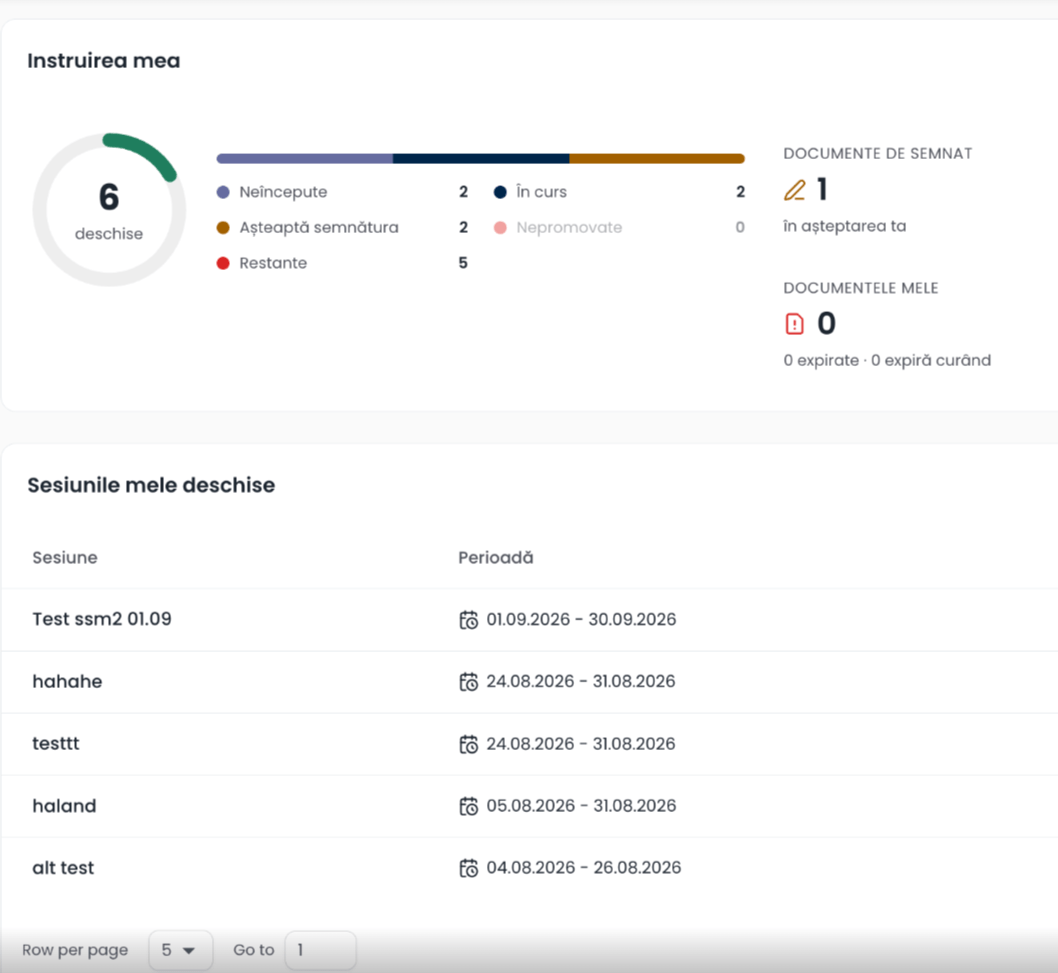Click the Așteaptă semnătura status label
This screenshot has width=1058, height=973.
319,228
